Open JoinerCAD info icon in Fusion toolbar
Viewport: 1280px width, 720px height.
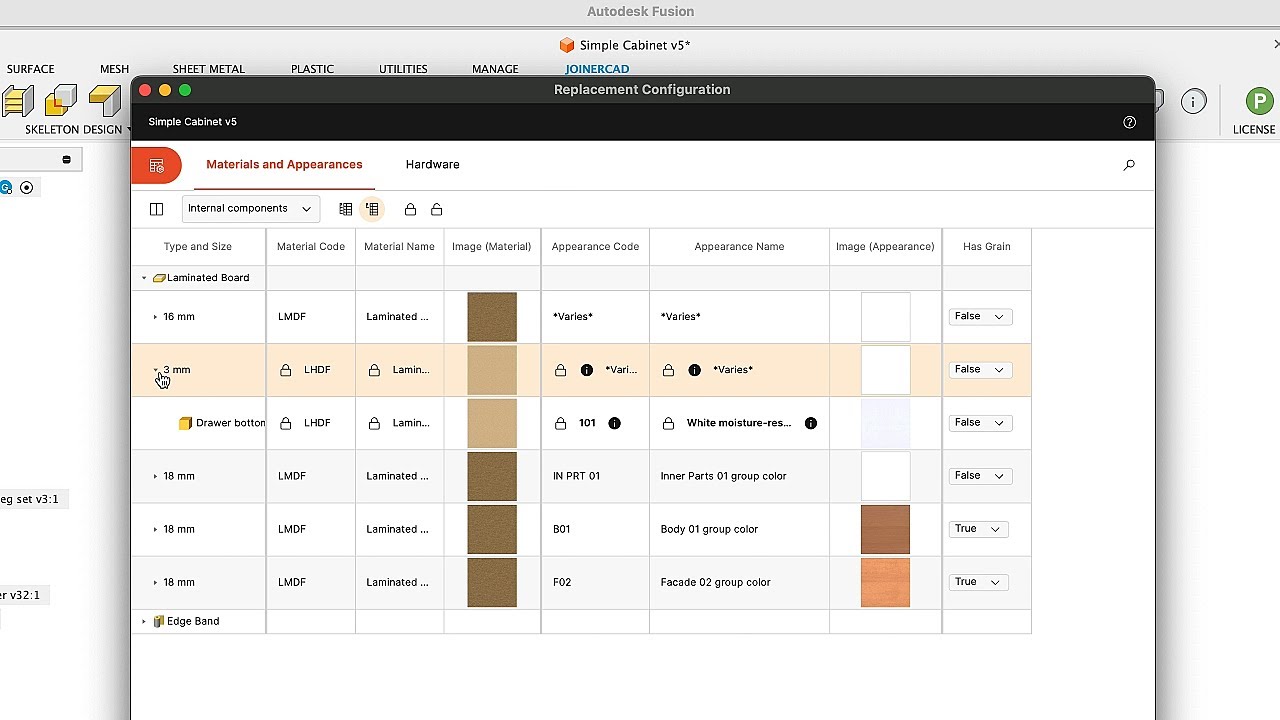click(1193, 101)
